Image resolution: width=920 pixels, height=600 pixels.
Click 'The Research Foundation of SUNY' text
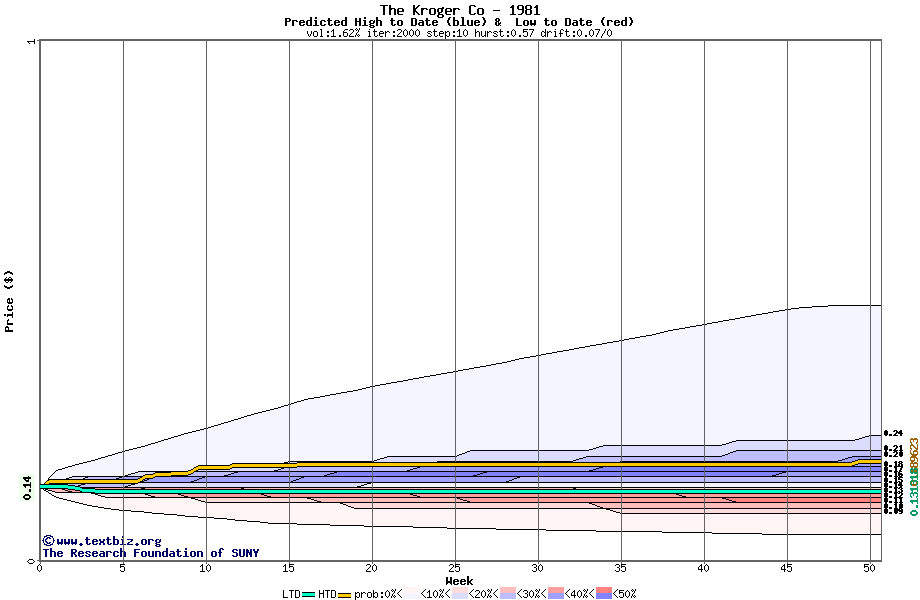coord(150,553)
